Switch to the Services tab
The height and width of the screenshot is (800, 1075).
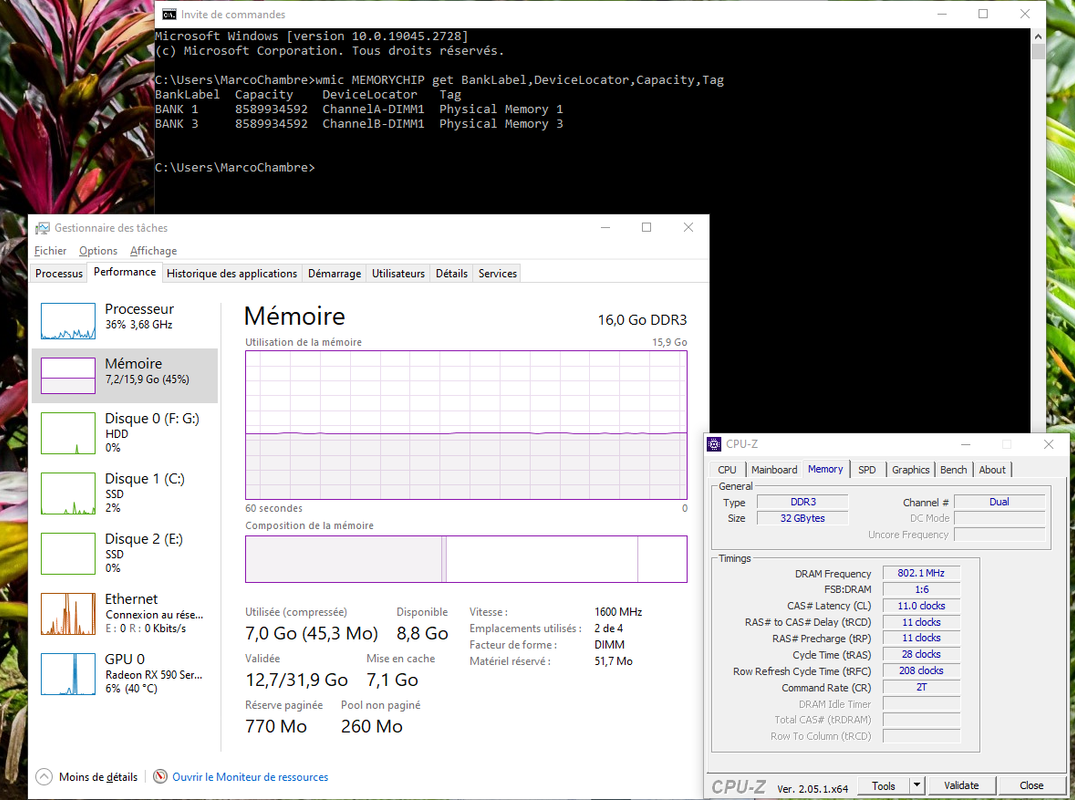coord(498,274)
